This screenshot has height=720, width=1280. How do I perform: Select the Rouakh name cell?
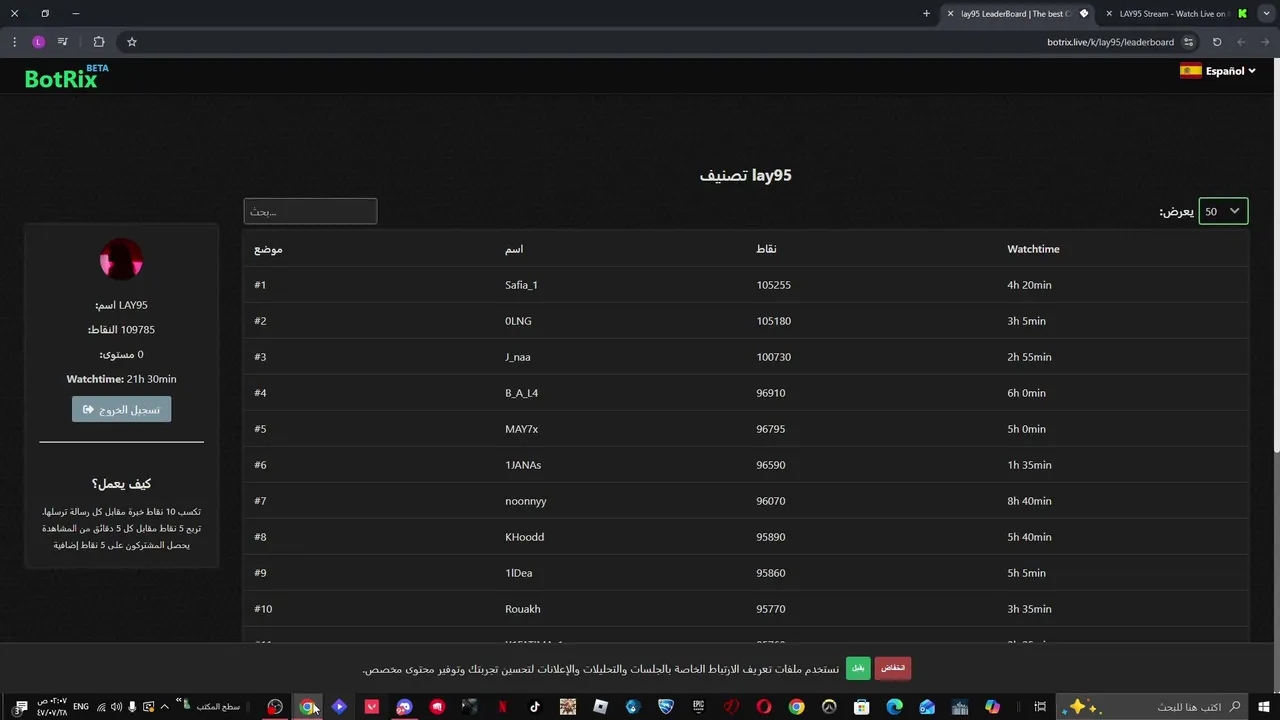point(523,609)
